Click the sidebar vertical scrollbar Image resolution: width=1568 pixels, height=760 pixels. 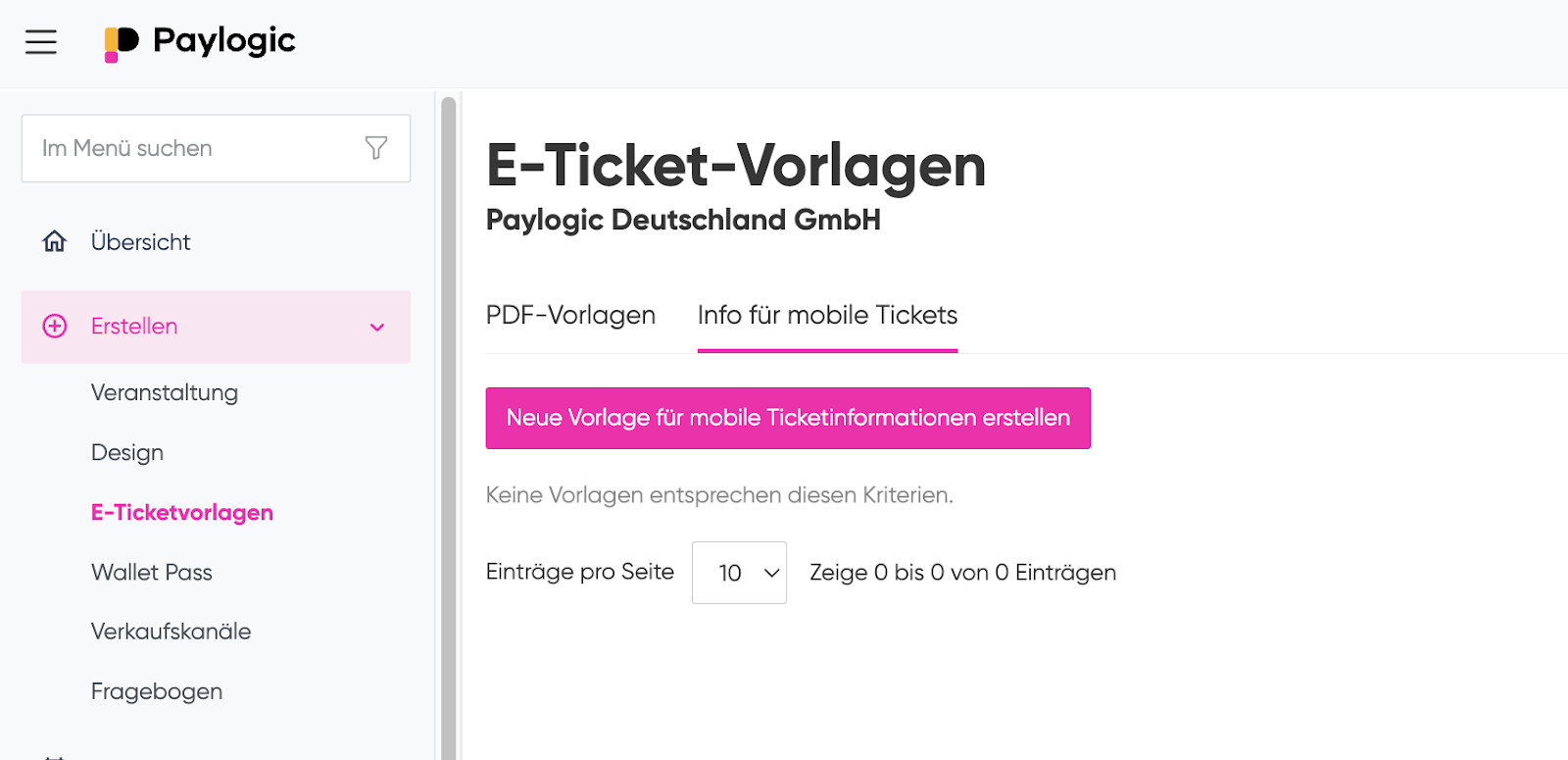coord(449,428)
